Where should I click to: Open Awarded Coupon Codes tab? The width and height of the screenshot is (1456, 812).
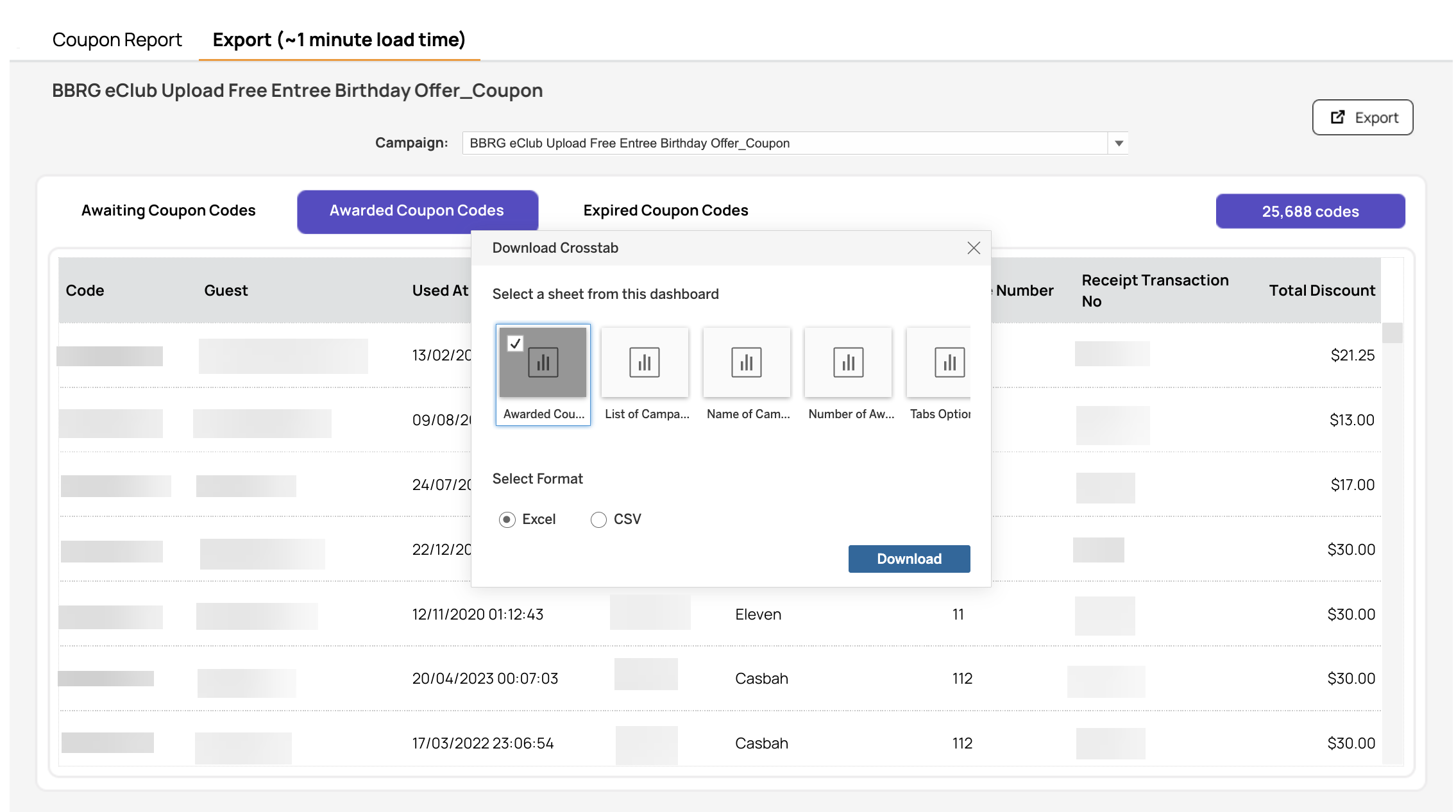(417, 211)
